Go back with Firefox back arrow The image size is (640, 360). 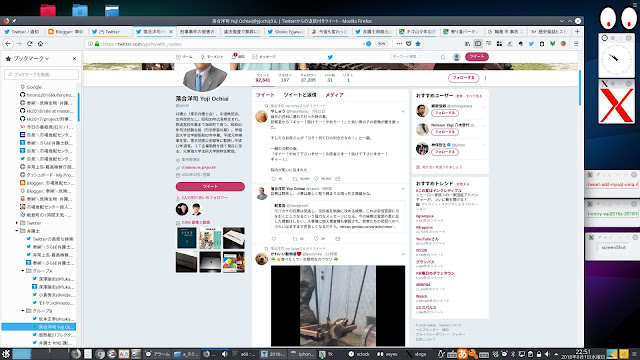(8, 44)
